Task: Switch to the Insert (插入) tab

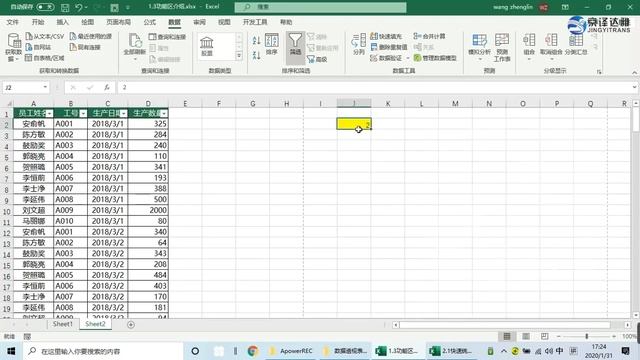Action: click(62, 22)
